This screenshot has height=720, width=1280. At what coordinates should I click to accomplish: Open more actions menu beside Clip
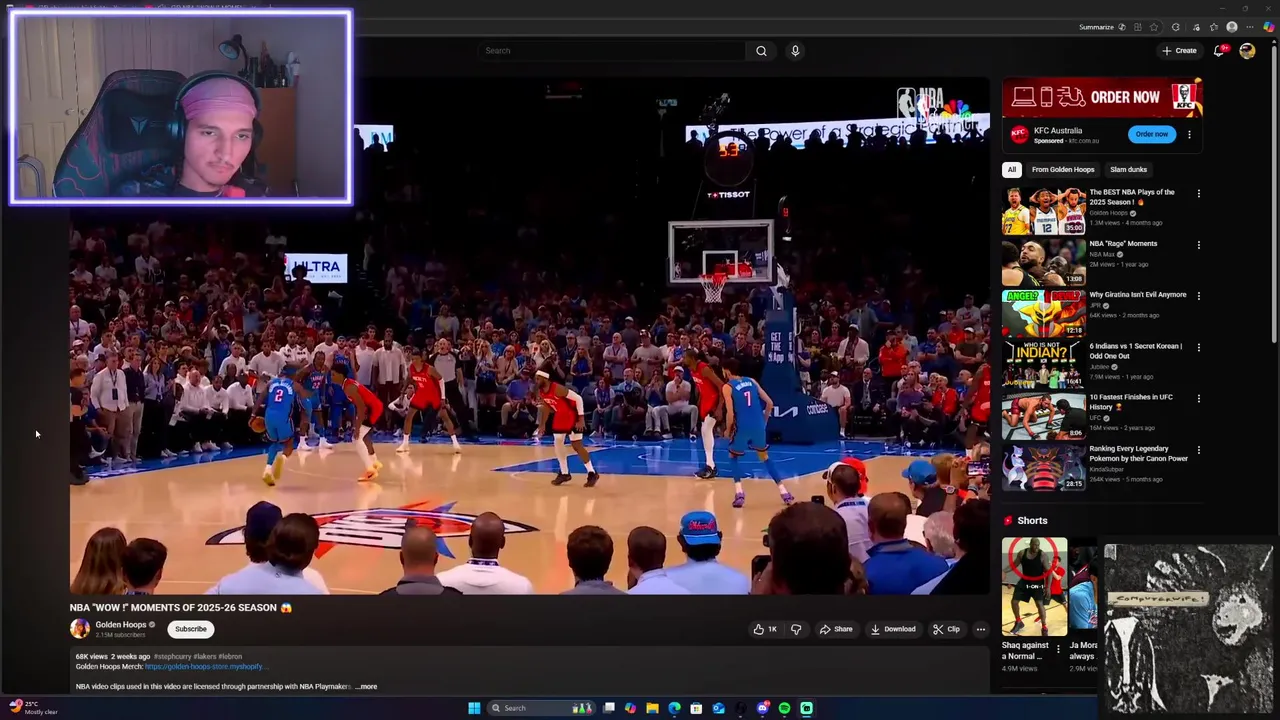(980, 629)
